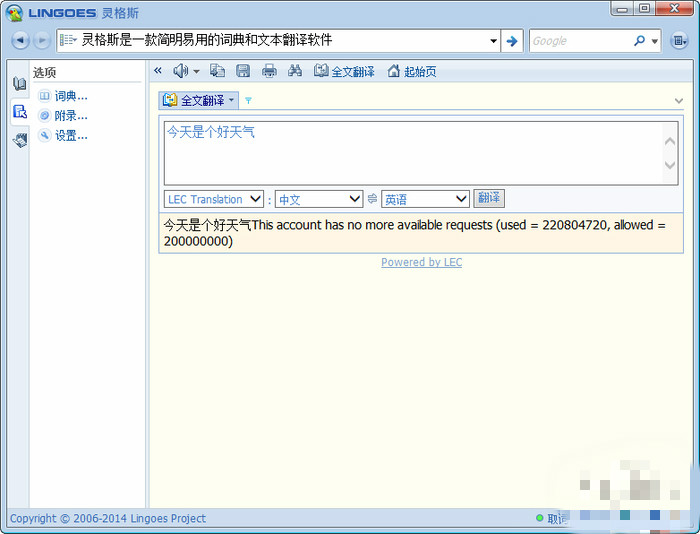This screenshot has height=534, width=700.
Task: Click the 翻译 translate button
Action: [489, 198]
